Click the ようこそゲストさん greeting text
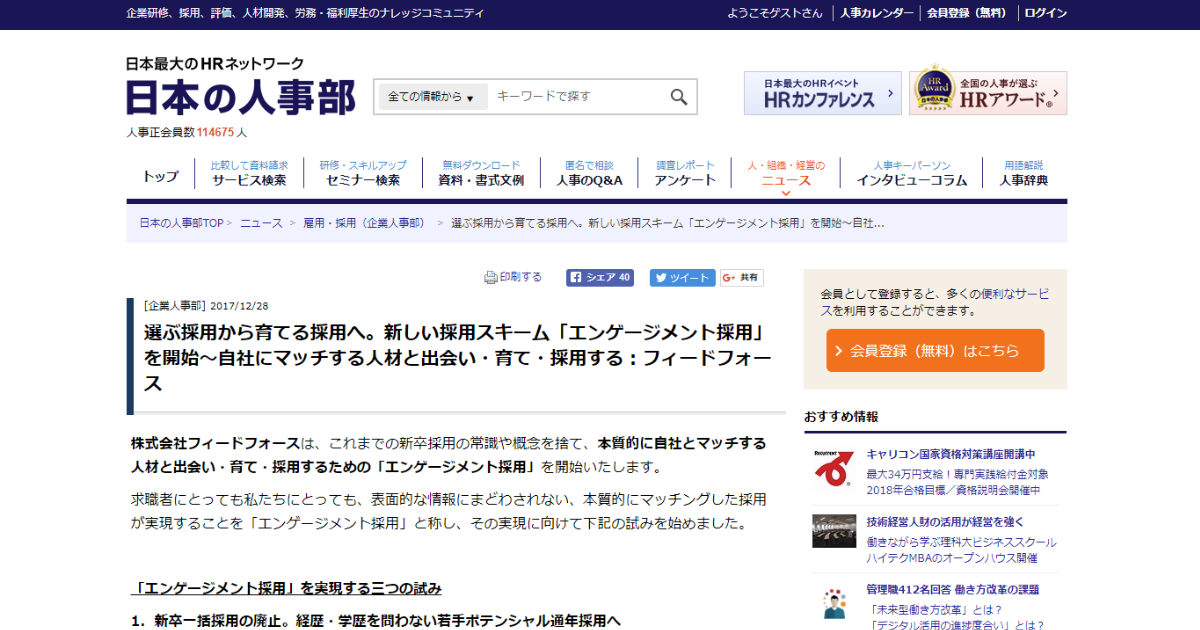The image size is (1200, 630). click(x=776, y=13)
